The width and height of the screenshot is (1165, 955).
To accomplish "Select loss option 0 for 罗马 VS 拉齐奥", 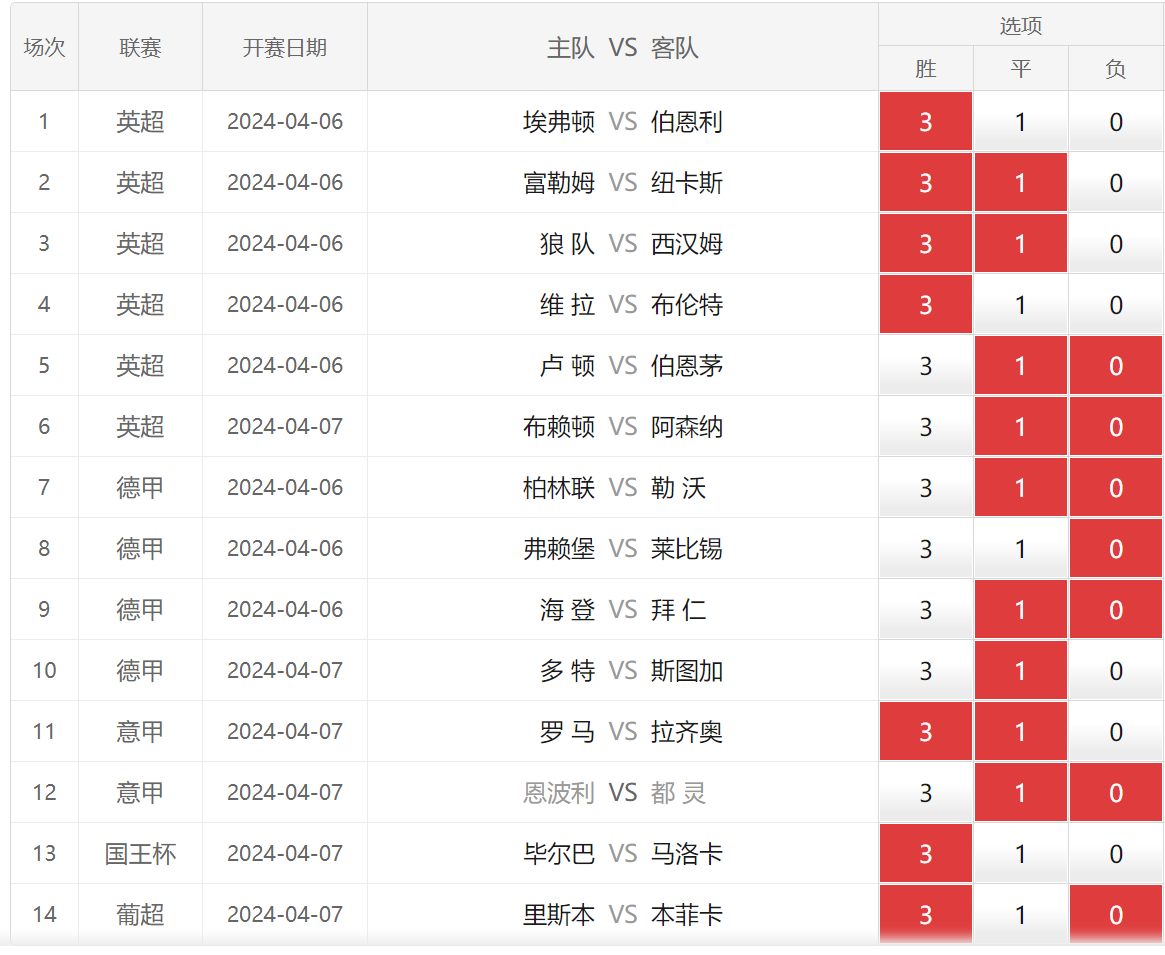I will tap(1115, 731).
